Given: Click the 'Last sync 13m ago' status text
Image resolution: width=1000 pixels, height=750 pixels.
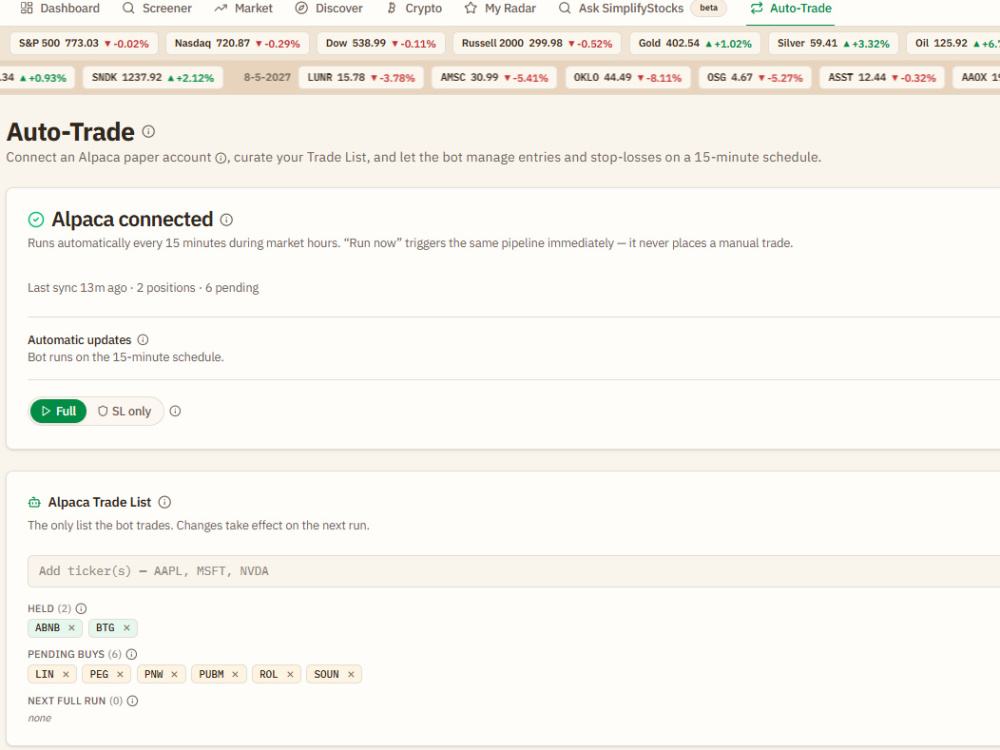Looking at the screenshot, I should pyautogui.click(x=77, y=288).
